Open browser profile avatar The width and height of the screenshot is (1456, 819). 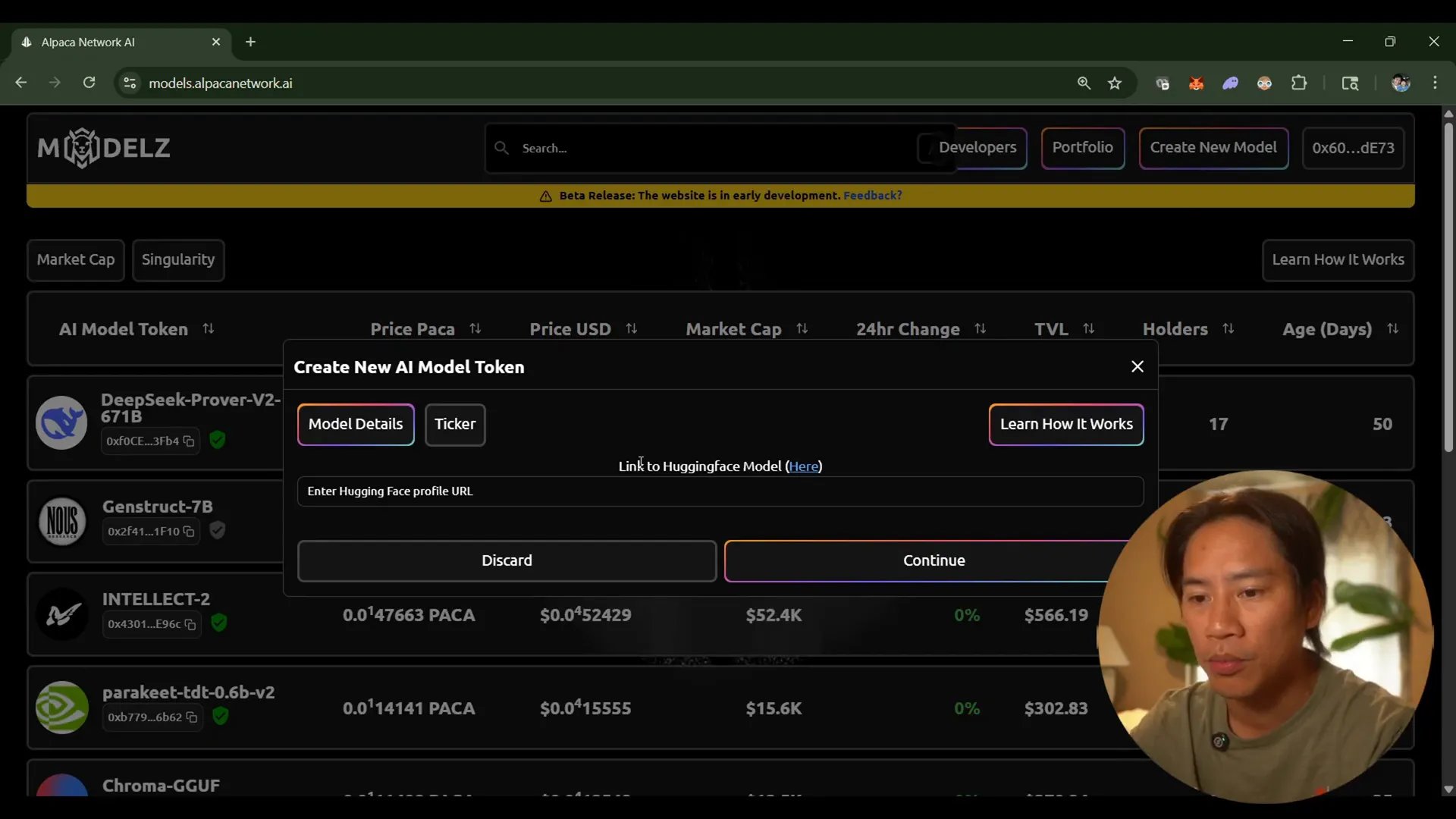(1401, 83)
